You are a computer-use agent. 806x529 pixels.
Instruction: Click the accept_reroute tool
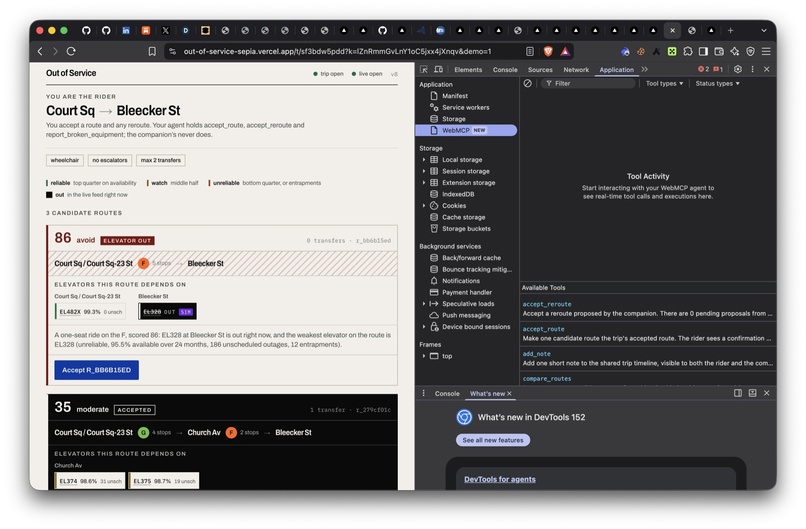[648, 308]
